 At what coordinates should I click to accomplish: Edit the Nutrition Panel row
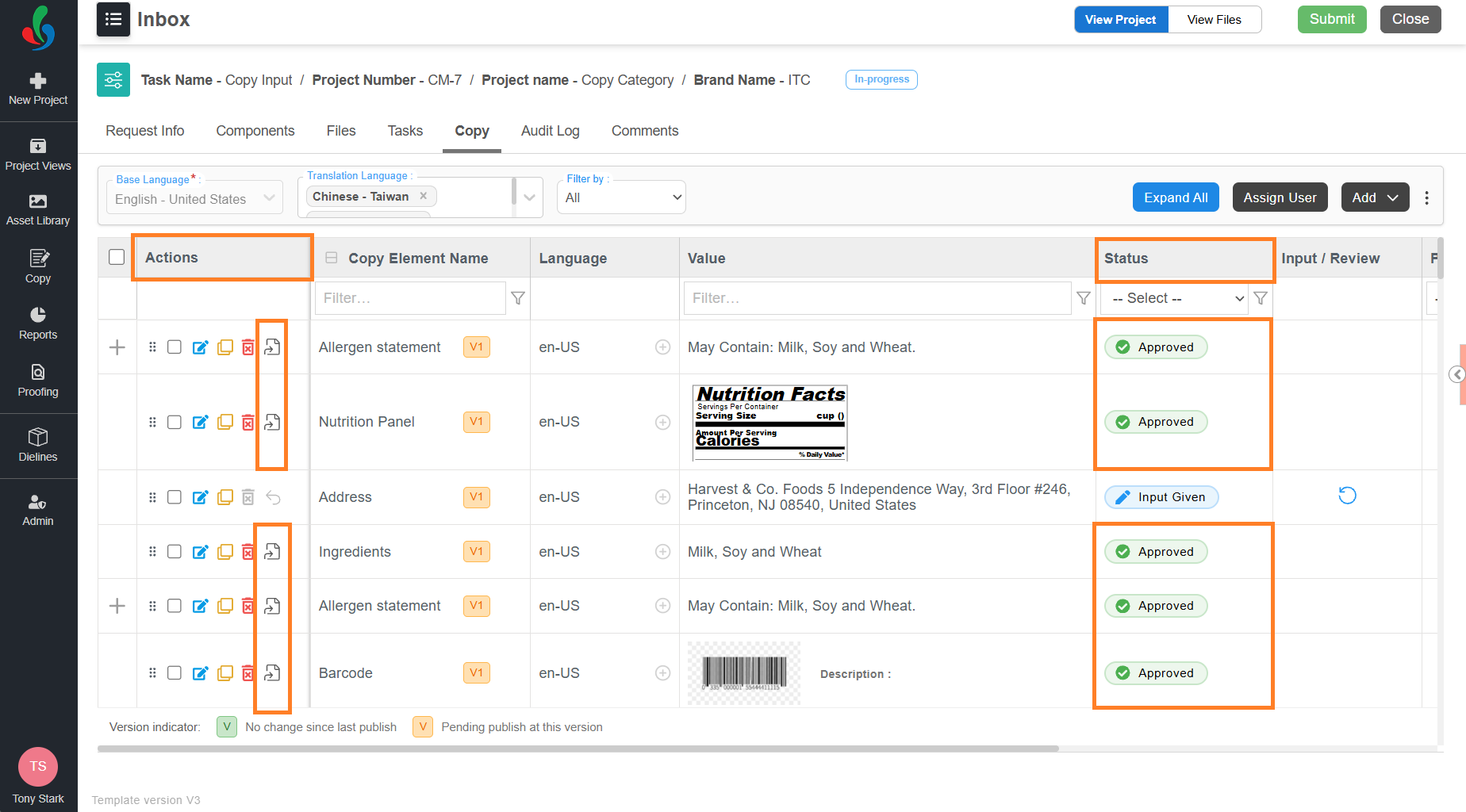pyautogui.click(x=201, y=422)
